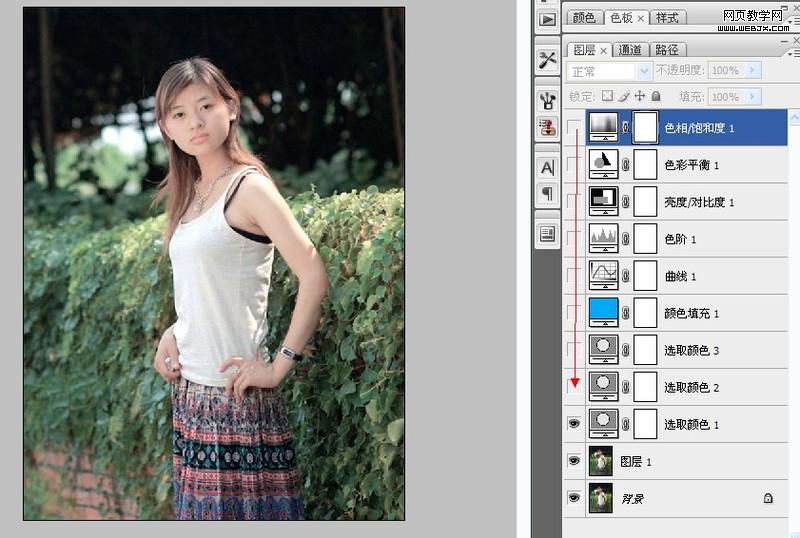Select the 色相/饱和度 1 adjustment icon
Image resolution: width=800 pixels, height=538 pixels.
(604, 128)
